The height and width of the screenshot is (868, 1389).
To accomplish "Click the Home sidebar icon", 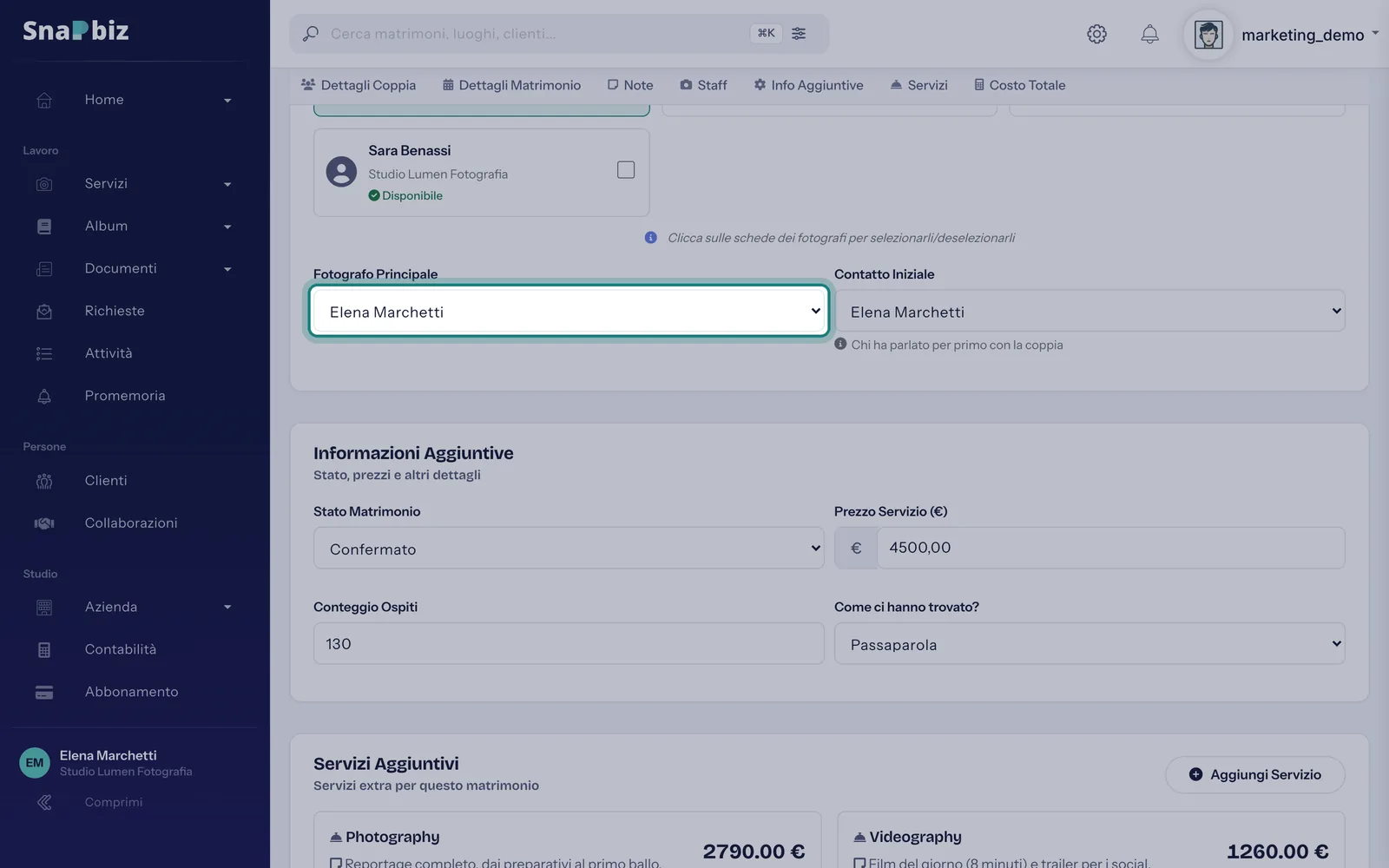I will click(44, 100).
